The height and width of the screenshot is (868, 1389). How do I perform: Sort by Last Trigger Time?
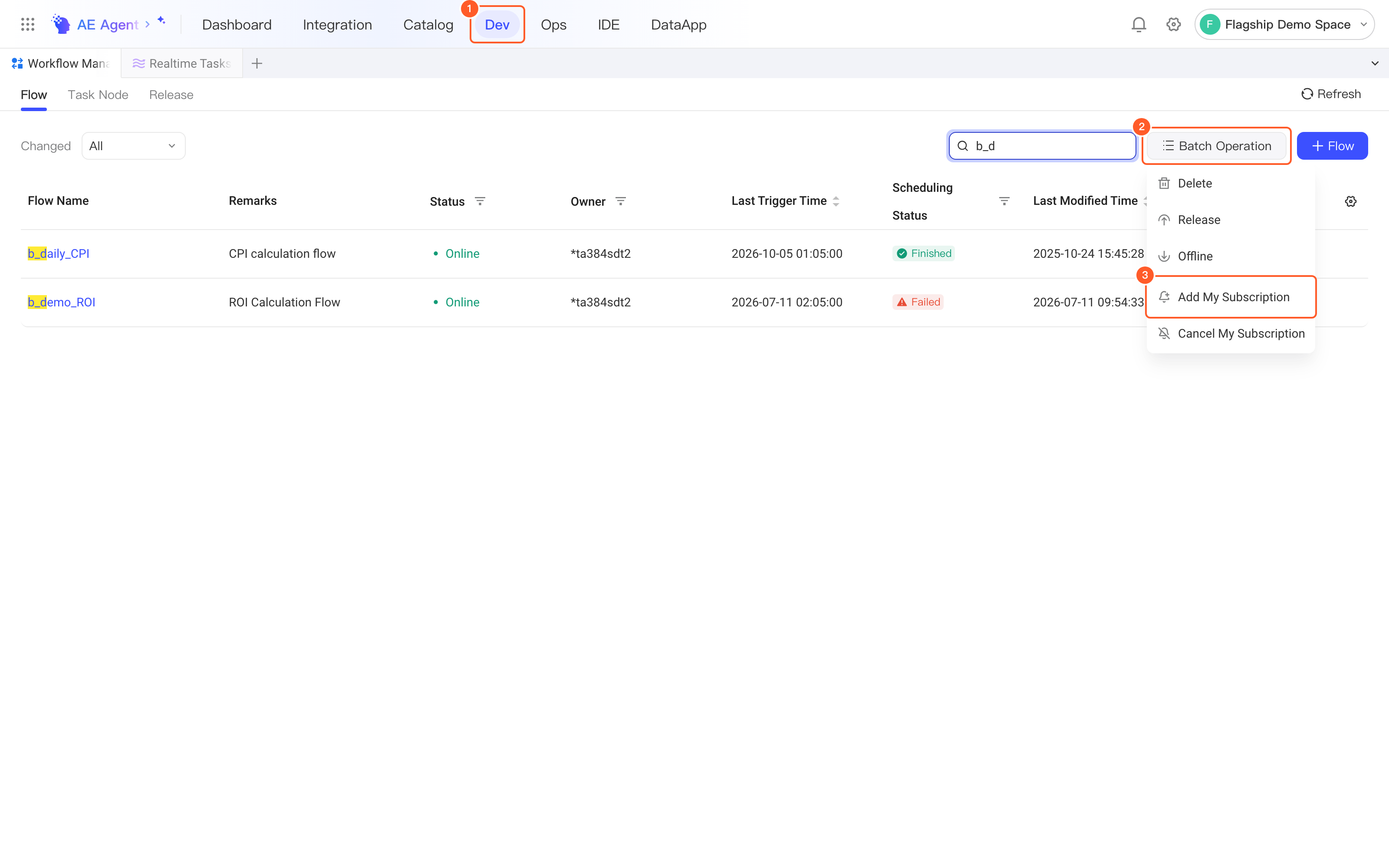click(x=836, y=201)
